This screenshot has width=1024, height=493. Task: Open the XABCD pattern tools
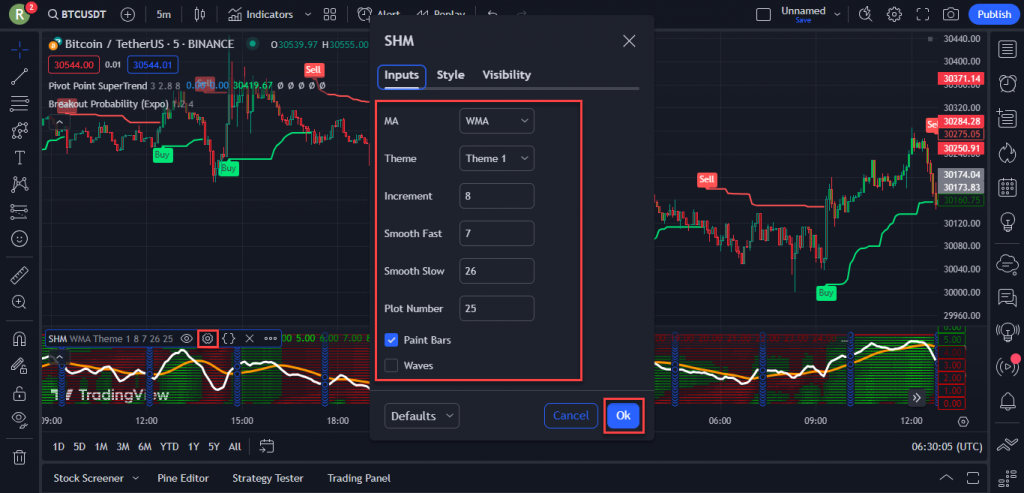click(20, 184)
